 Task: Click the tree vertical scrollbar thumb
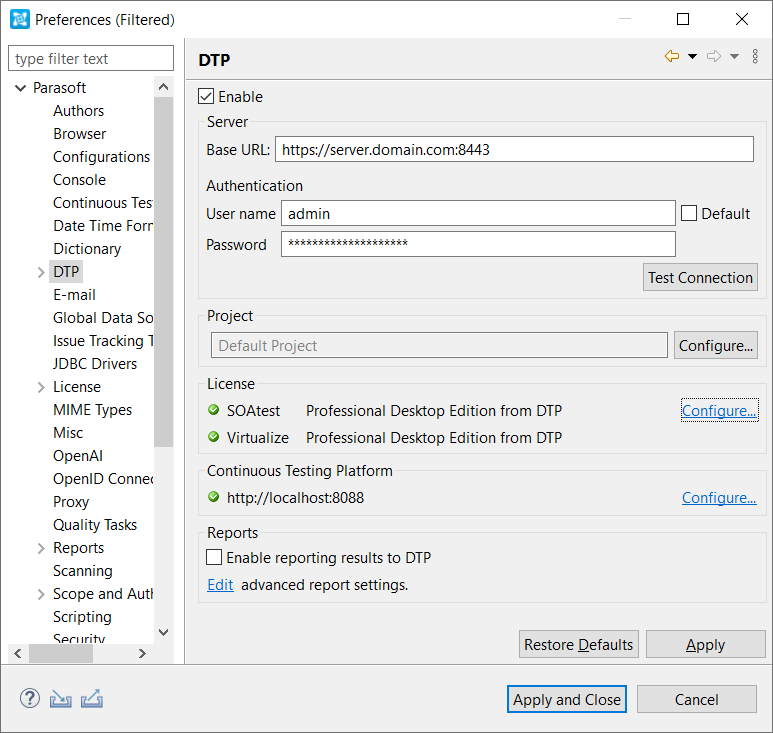click(164, 272)
